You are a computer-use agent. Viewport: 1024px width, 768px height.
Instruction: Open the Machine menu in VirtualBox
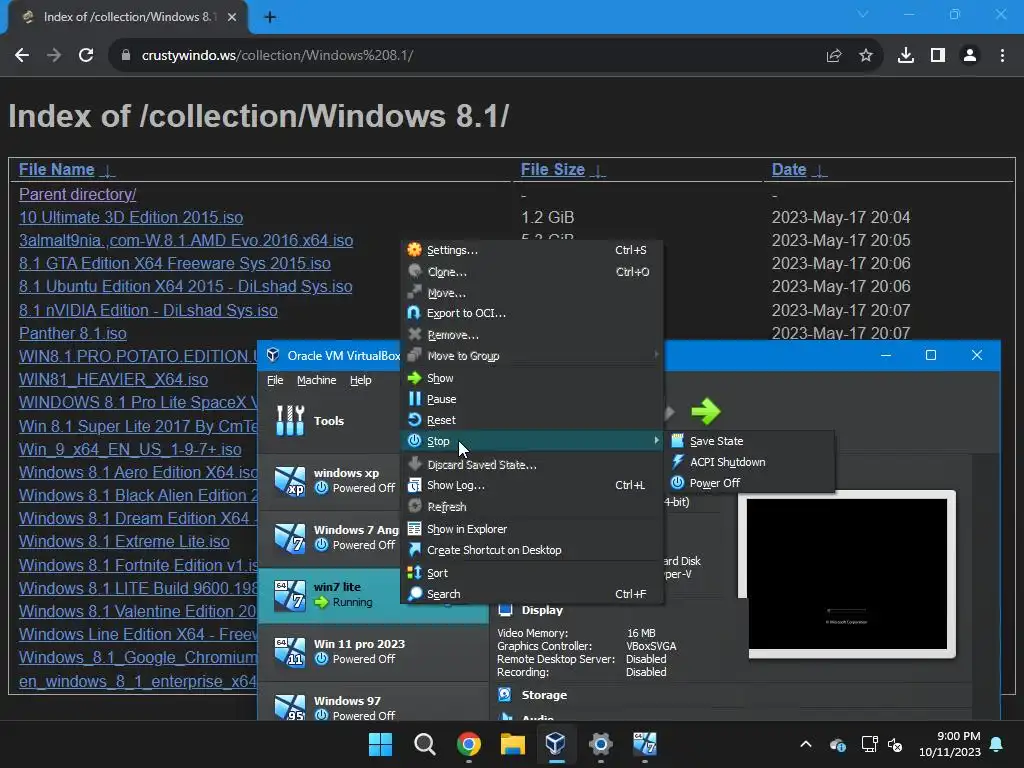tap(317, 380)
